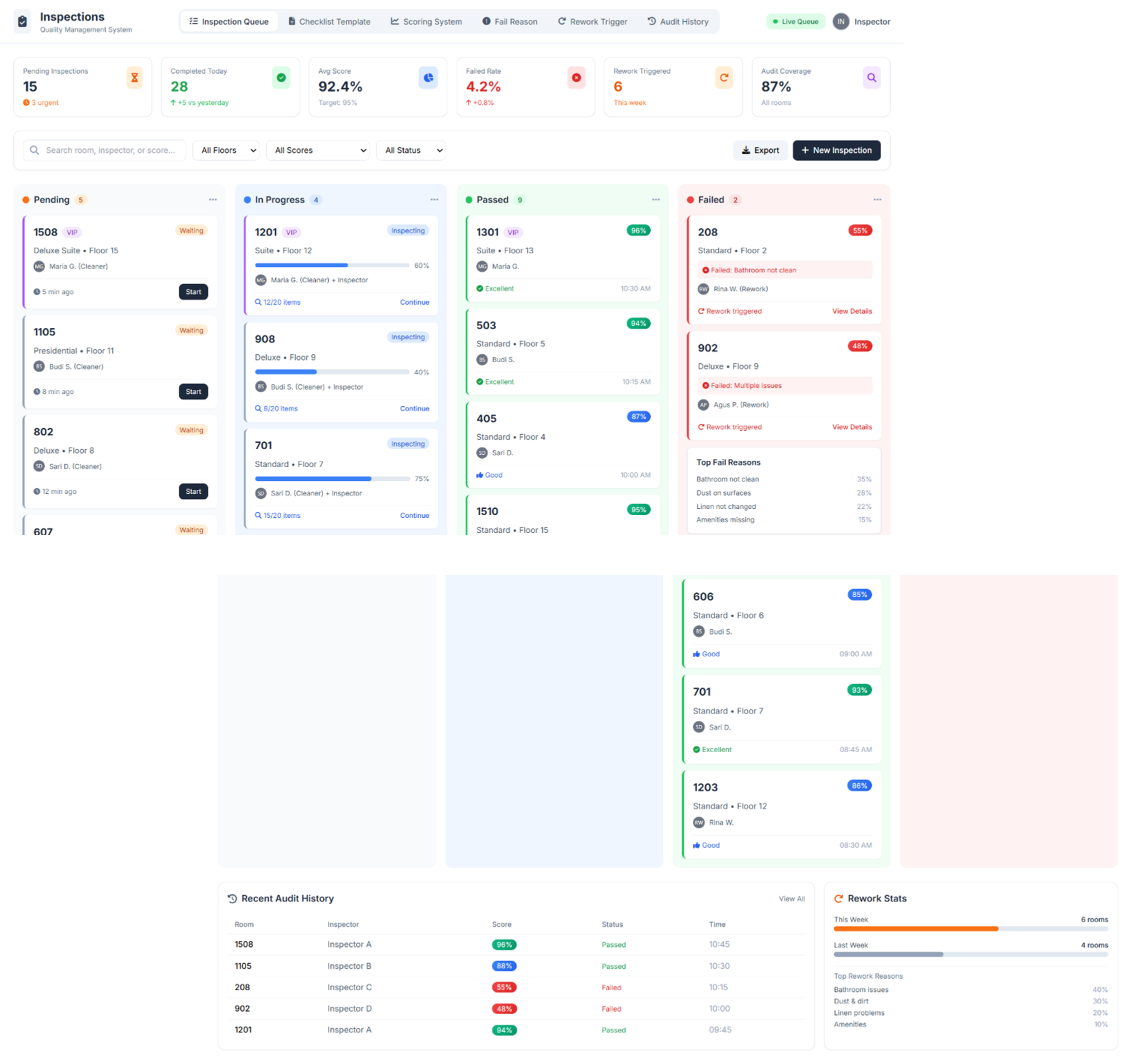Screen dimensions: 1132x1064
Task: Click the room 1201 progress bar
Action: click(x=332, y=265)
